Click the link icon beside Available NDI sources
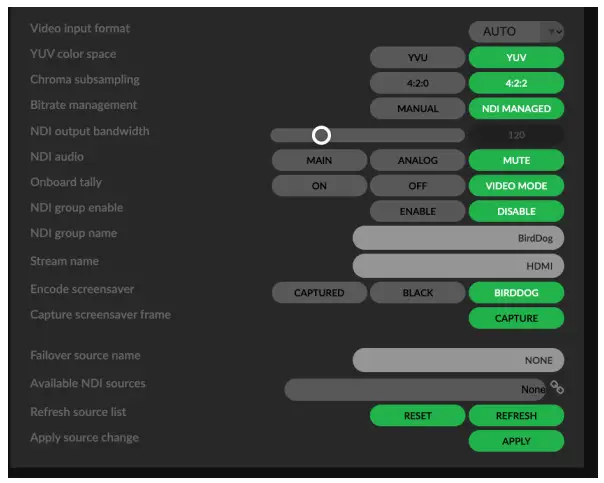Image resolution: width=604 pixels, height=483 pixels. [557, 388]
